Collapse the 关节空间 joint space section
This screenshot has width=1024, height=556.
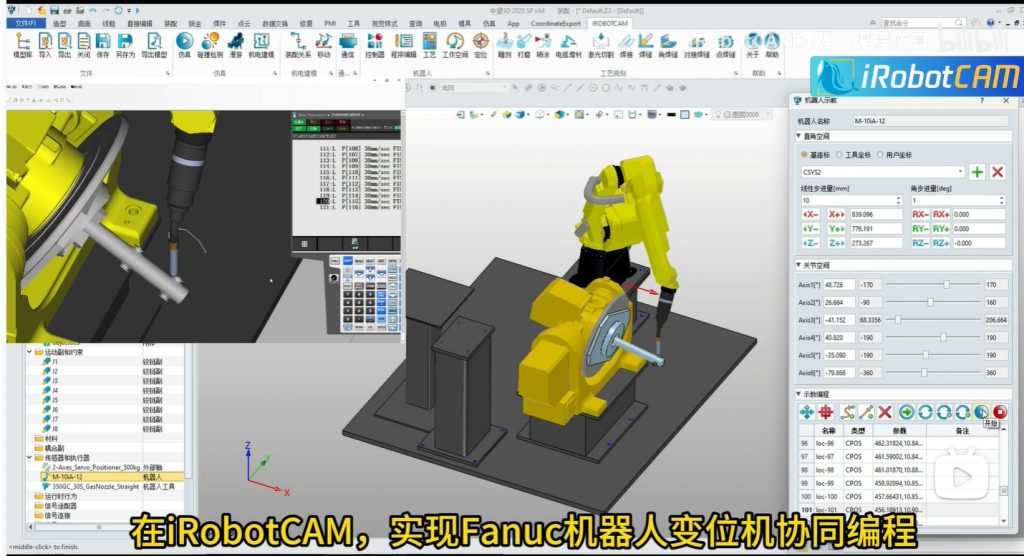[800, 265]
